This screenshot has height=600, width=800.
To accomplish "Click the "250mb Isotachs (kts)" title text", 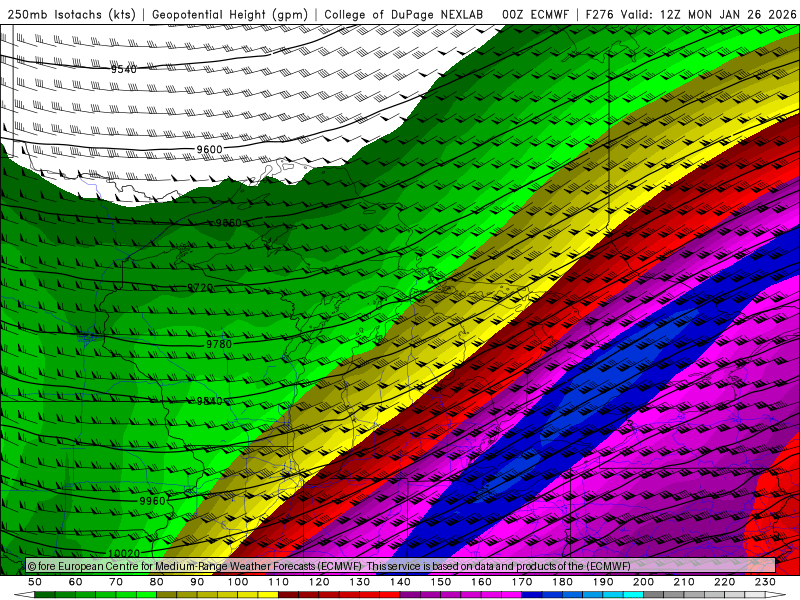I will coord(71,15).
